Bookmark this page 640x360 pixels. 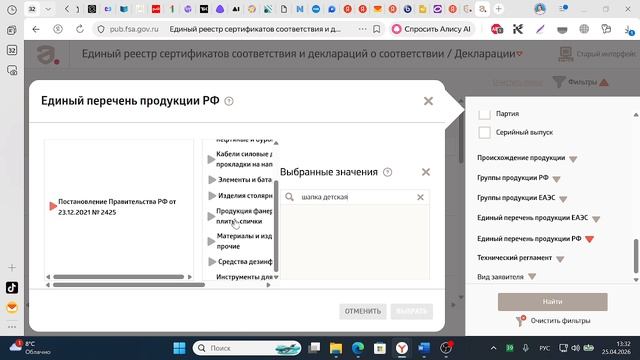(x=377, y=29)
